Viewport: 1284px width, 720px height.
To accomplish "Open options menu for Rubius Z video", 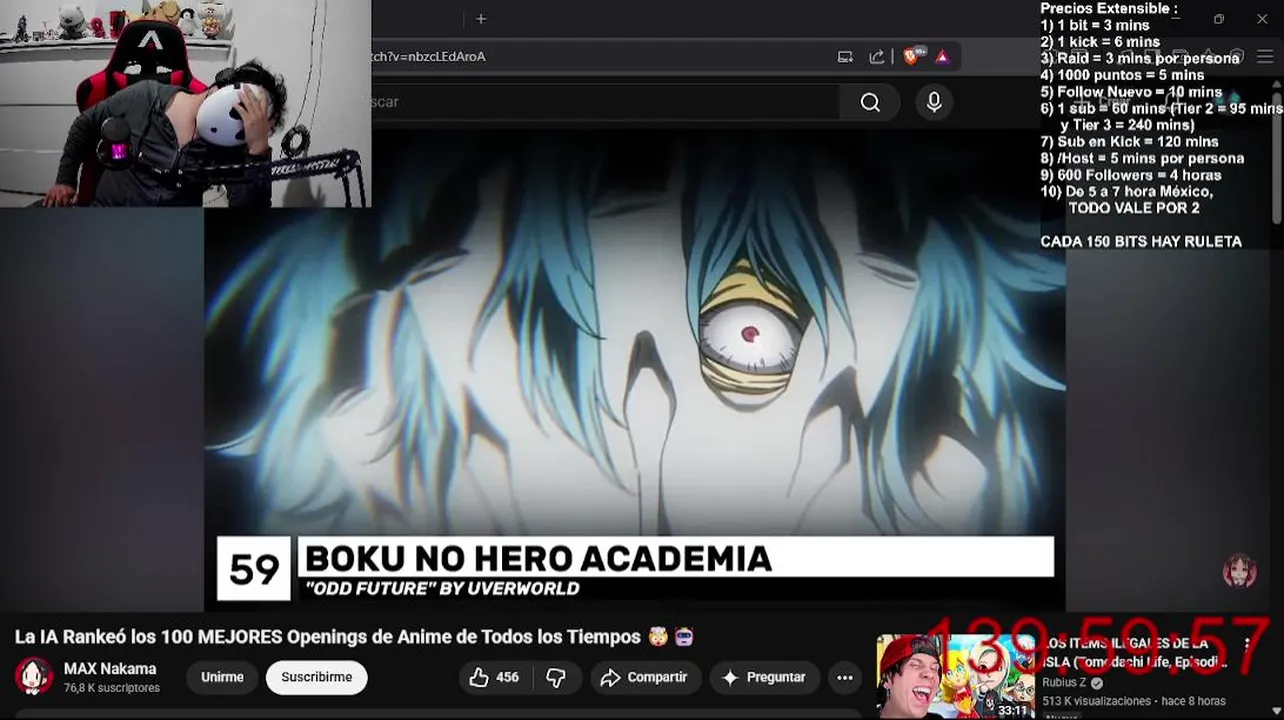I will tap(1247, 645).
